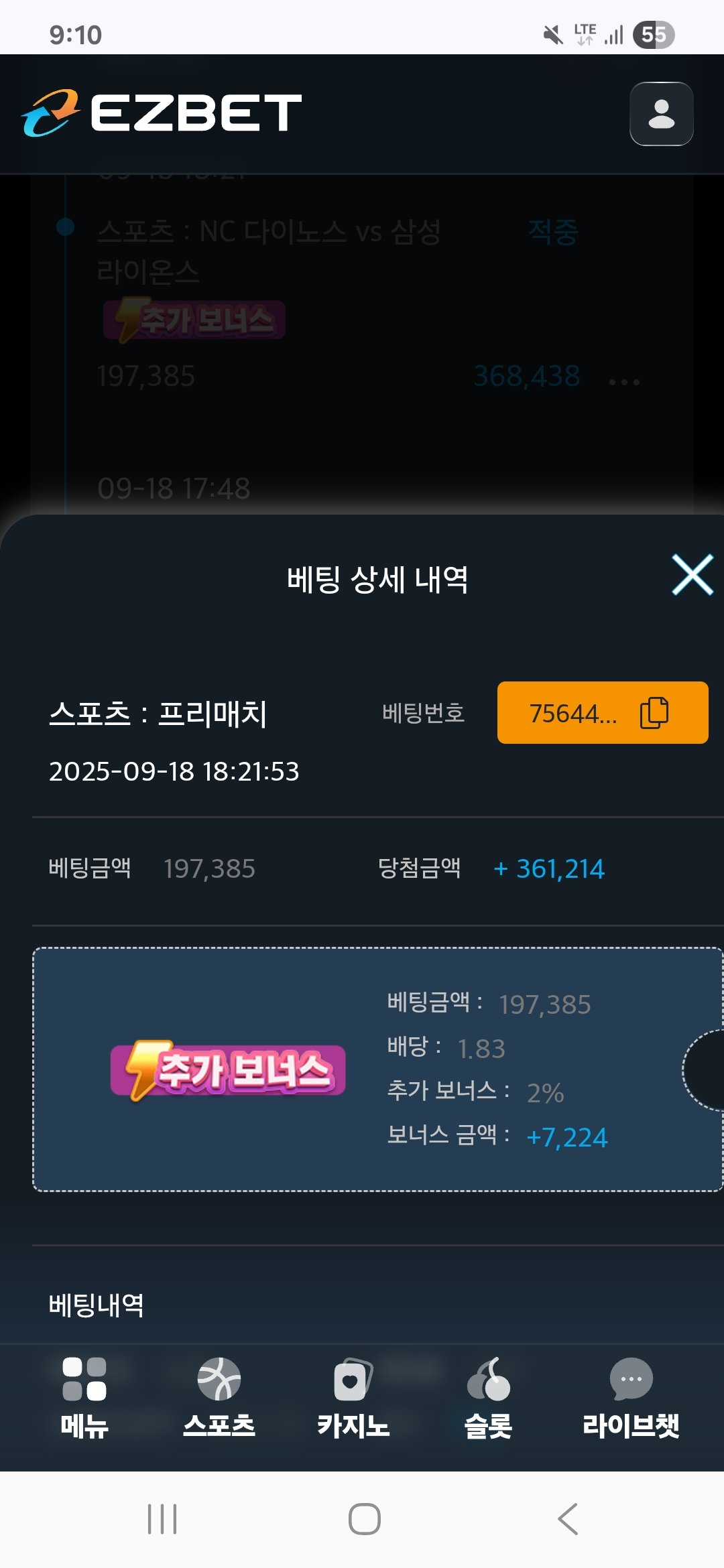Open three-dot options beside 368,438
The image size is (724, 1568).
click(624, 381)
